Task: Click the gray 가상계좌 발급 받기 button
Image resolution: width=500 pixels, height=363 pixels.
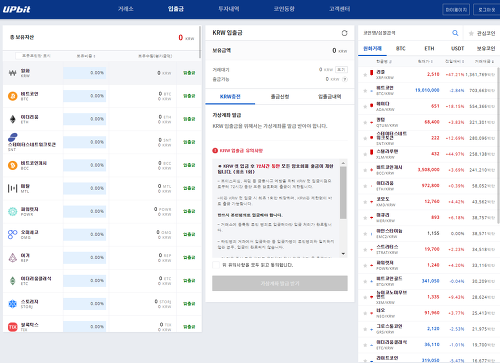Action: [280, 283]
